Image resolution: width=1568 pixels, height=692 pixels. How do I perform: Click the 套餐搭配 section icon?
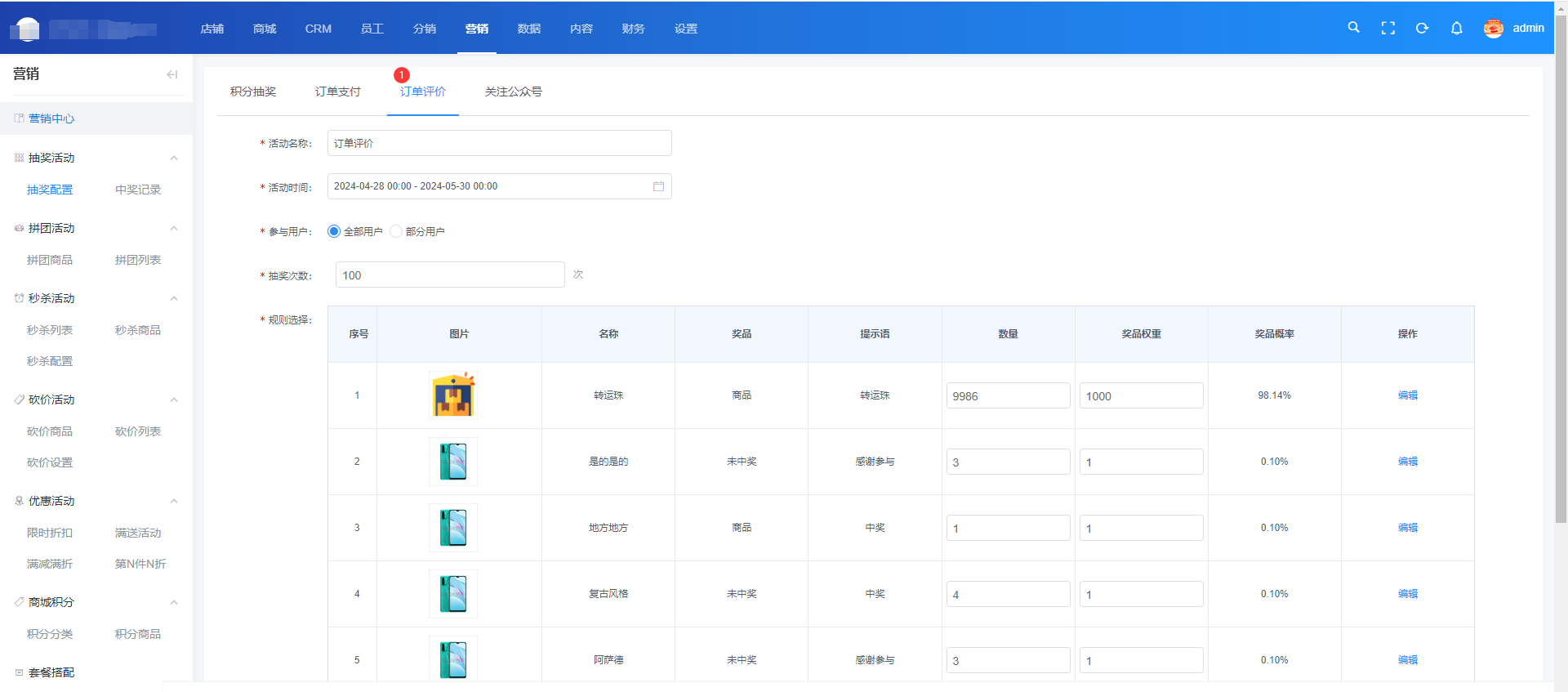coord(19,672)
